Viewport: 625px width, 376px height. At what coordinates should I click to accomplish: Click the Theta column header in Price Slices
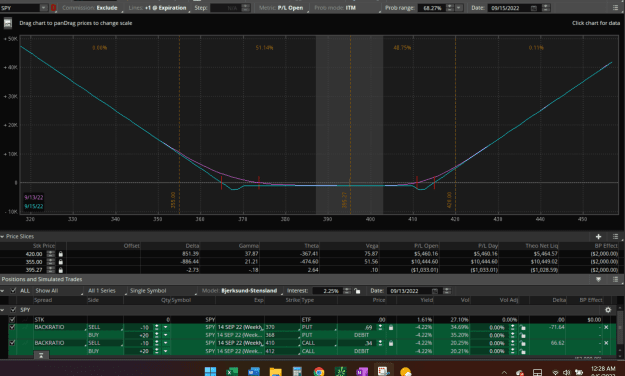311,246
